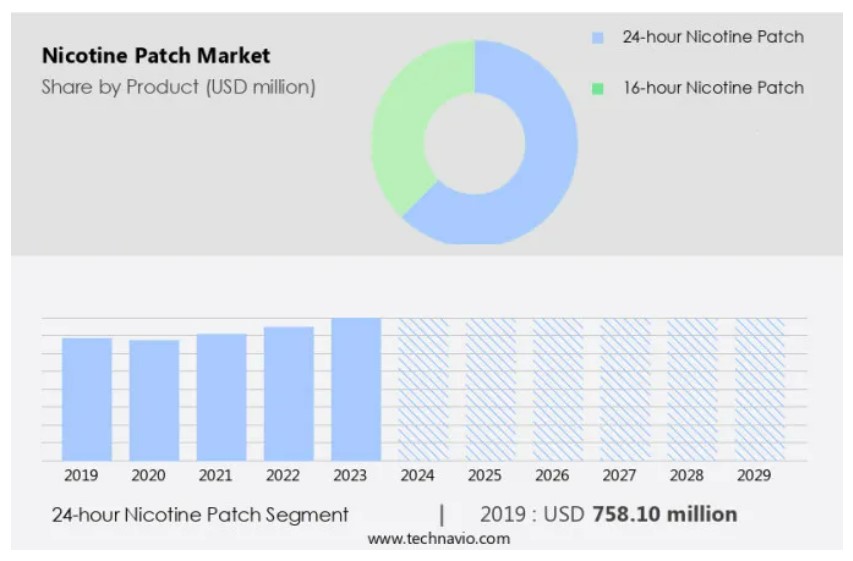Screen dimensions: 853x561
Task: Click the hatched 2026 forecast bar
Action: [557, 389]
